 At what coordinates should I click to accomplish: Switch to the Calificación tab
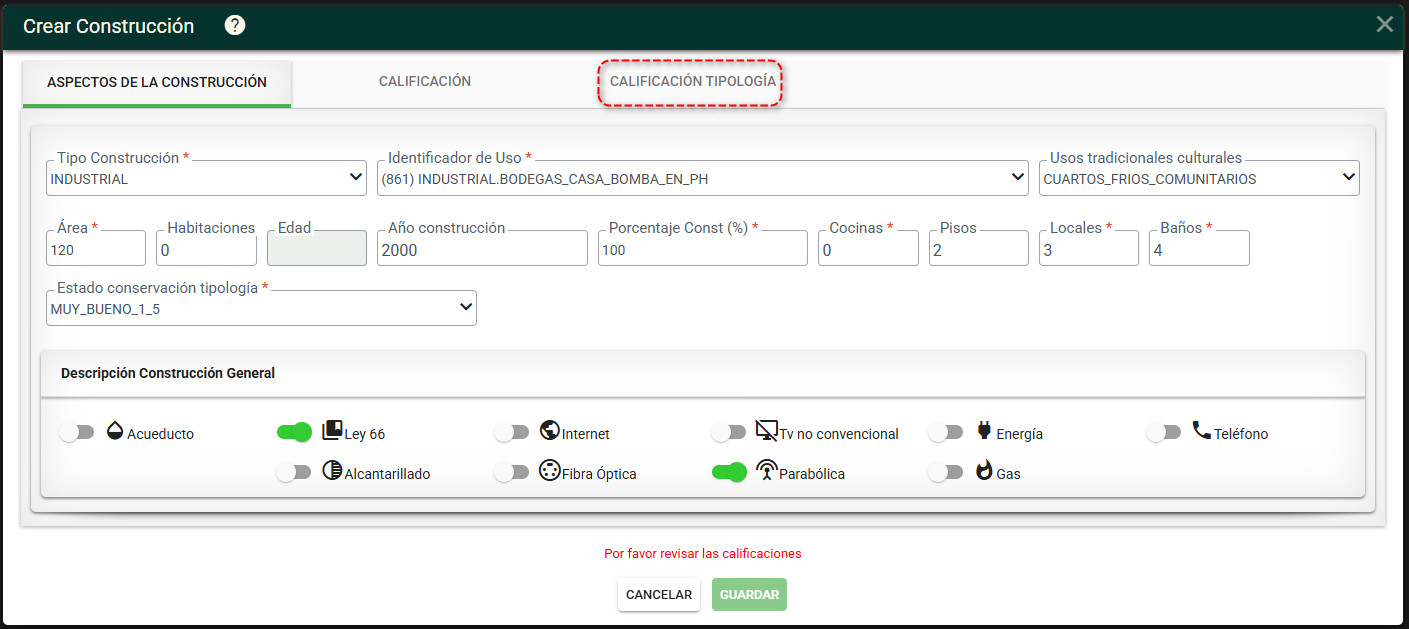[x=425, y=81]
